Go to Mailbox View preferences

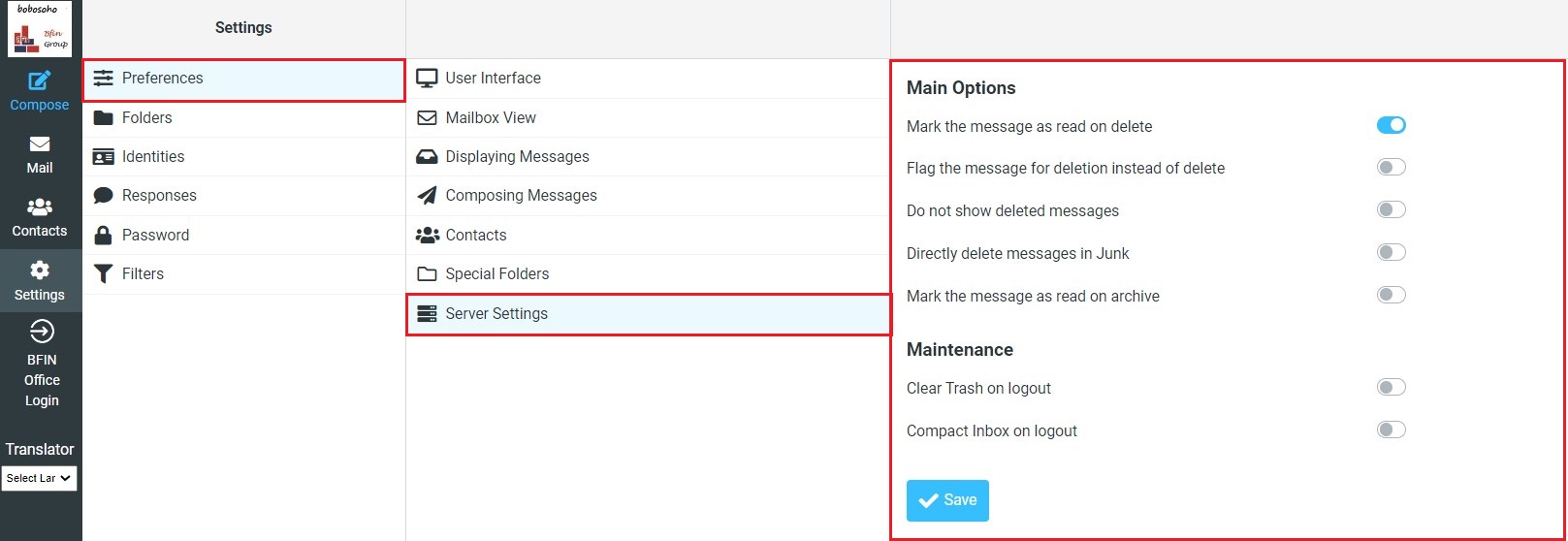pos(490,118)
